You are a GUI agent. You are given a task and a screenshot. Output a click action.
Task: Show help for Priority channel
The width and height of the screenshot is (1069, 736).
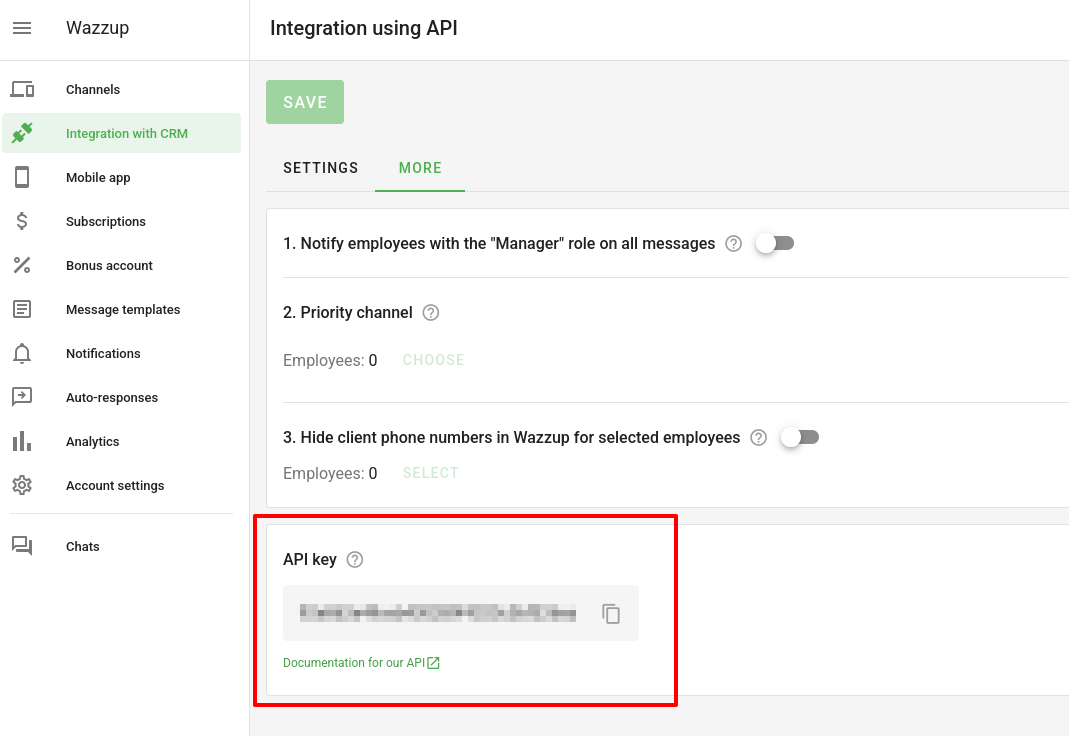(431, 312)
